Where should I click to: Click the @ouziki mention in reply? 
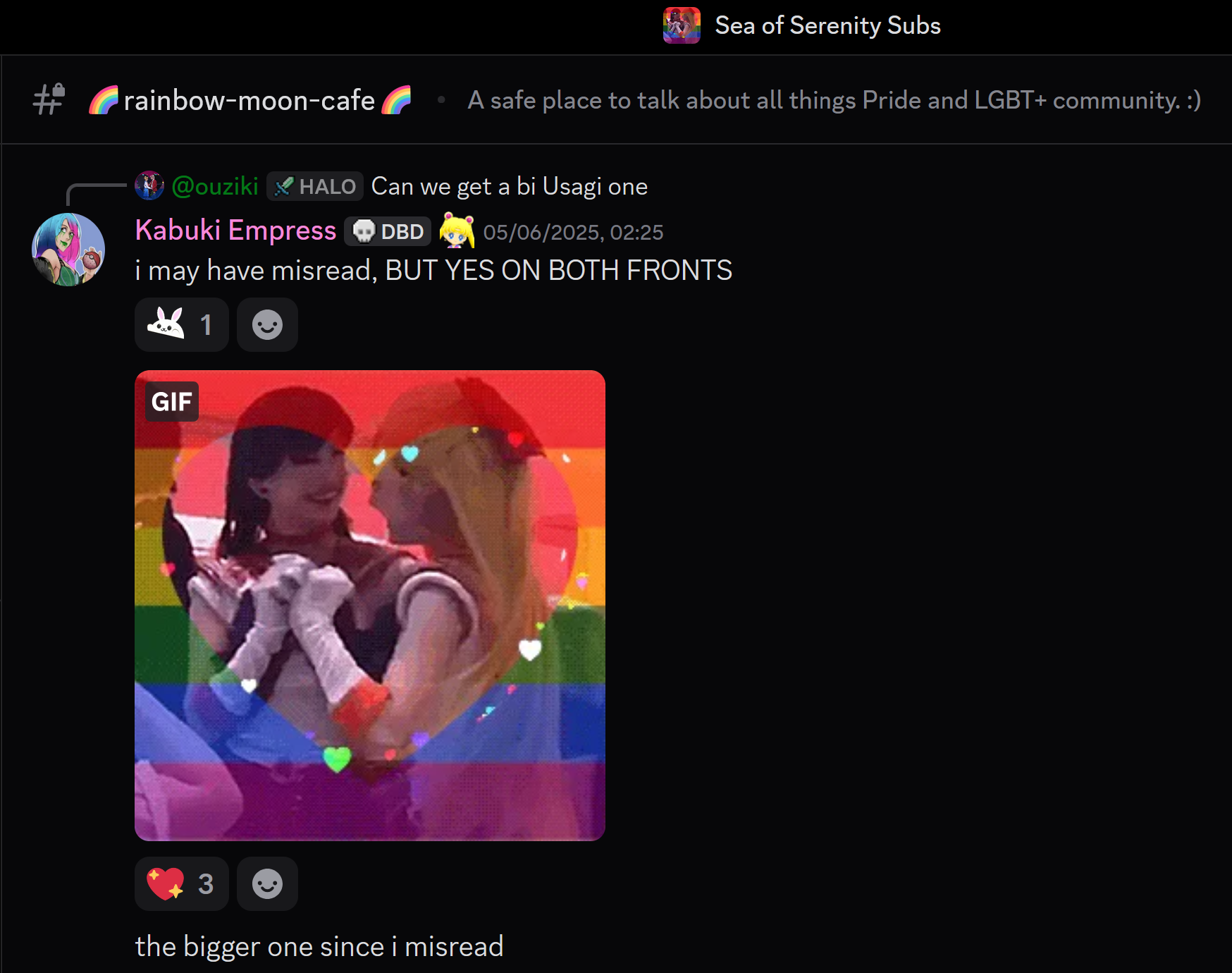(215, 186)
